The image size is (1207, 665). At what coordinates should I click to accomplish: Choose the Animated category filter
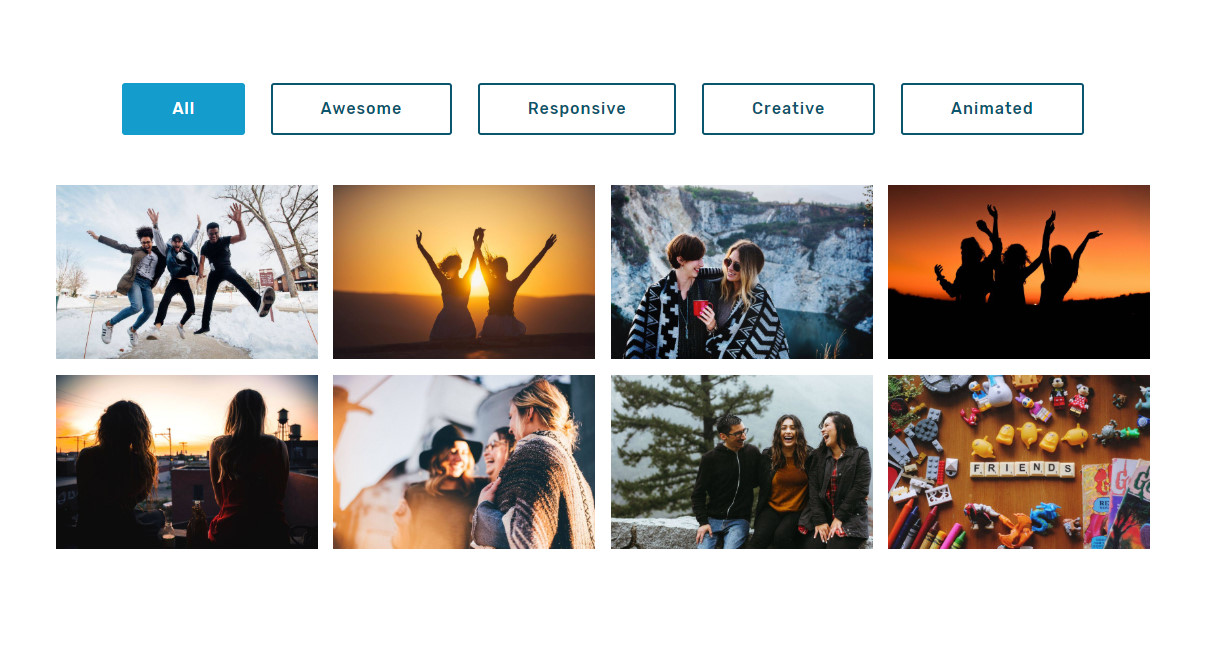click(992, 109)
